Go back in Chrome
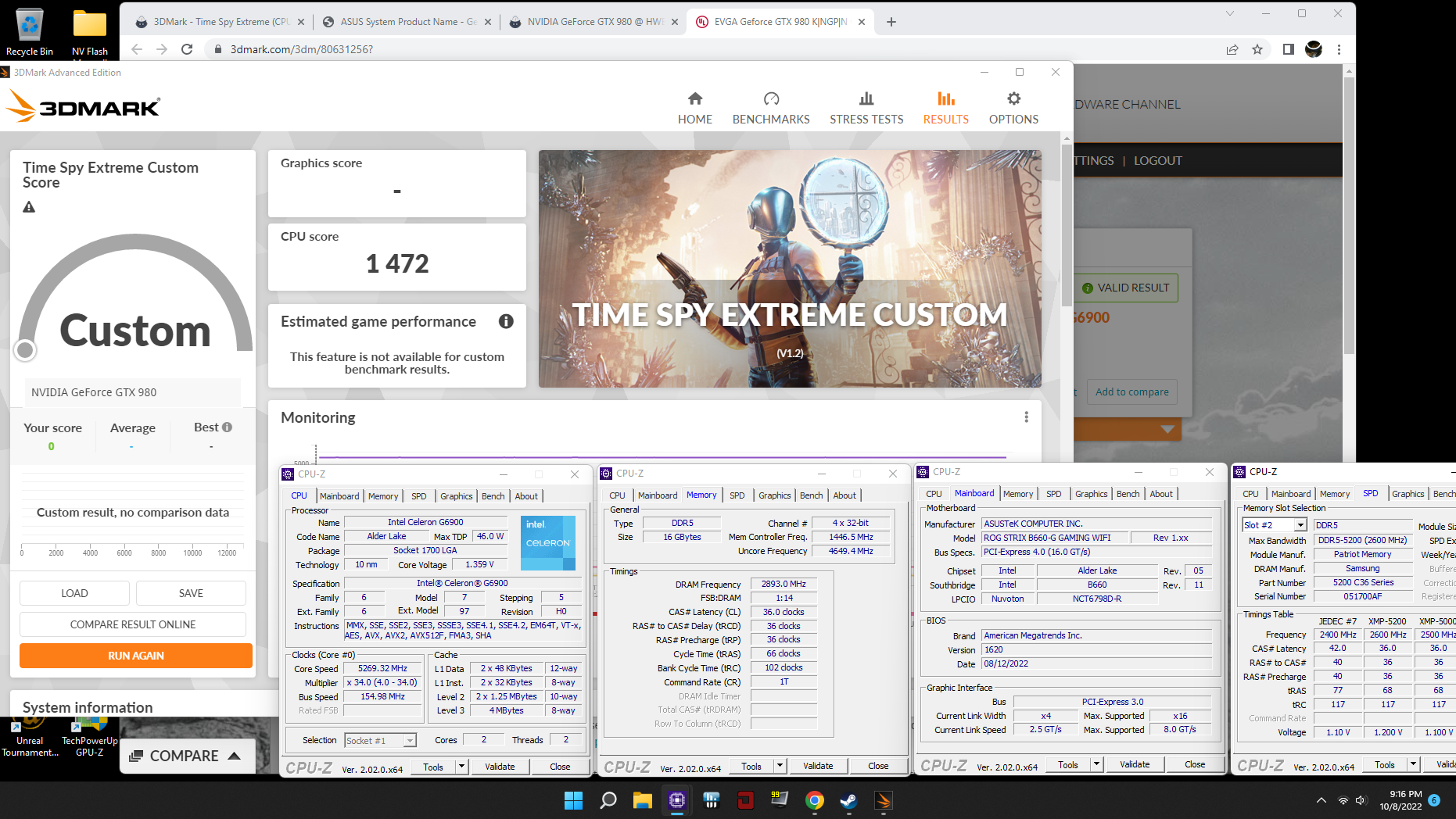The image size is (1456, 819). tap(137, 49)
